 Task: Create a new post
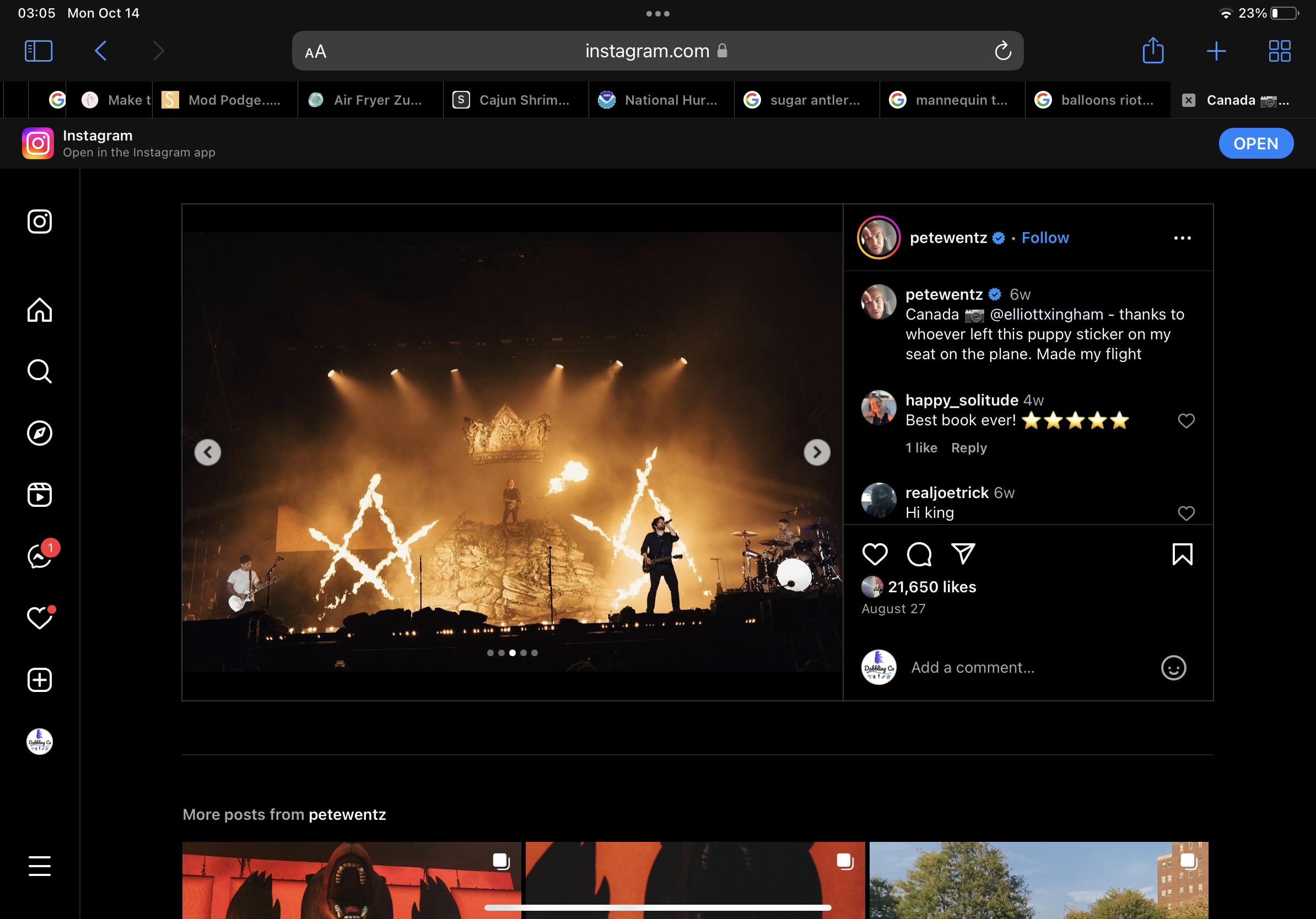tap(40, 680)
